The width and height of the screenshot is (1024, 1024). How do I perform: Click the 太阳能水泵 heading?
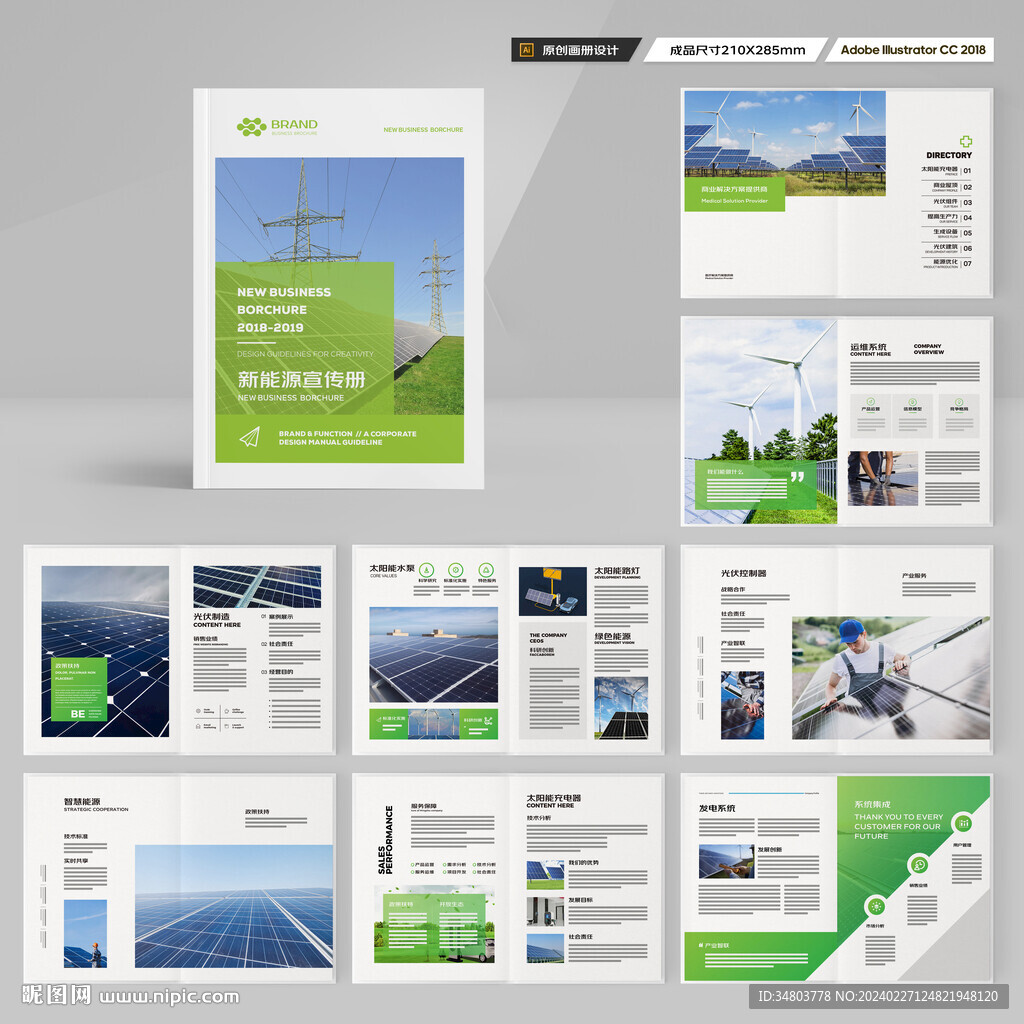point(392,568)
